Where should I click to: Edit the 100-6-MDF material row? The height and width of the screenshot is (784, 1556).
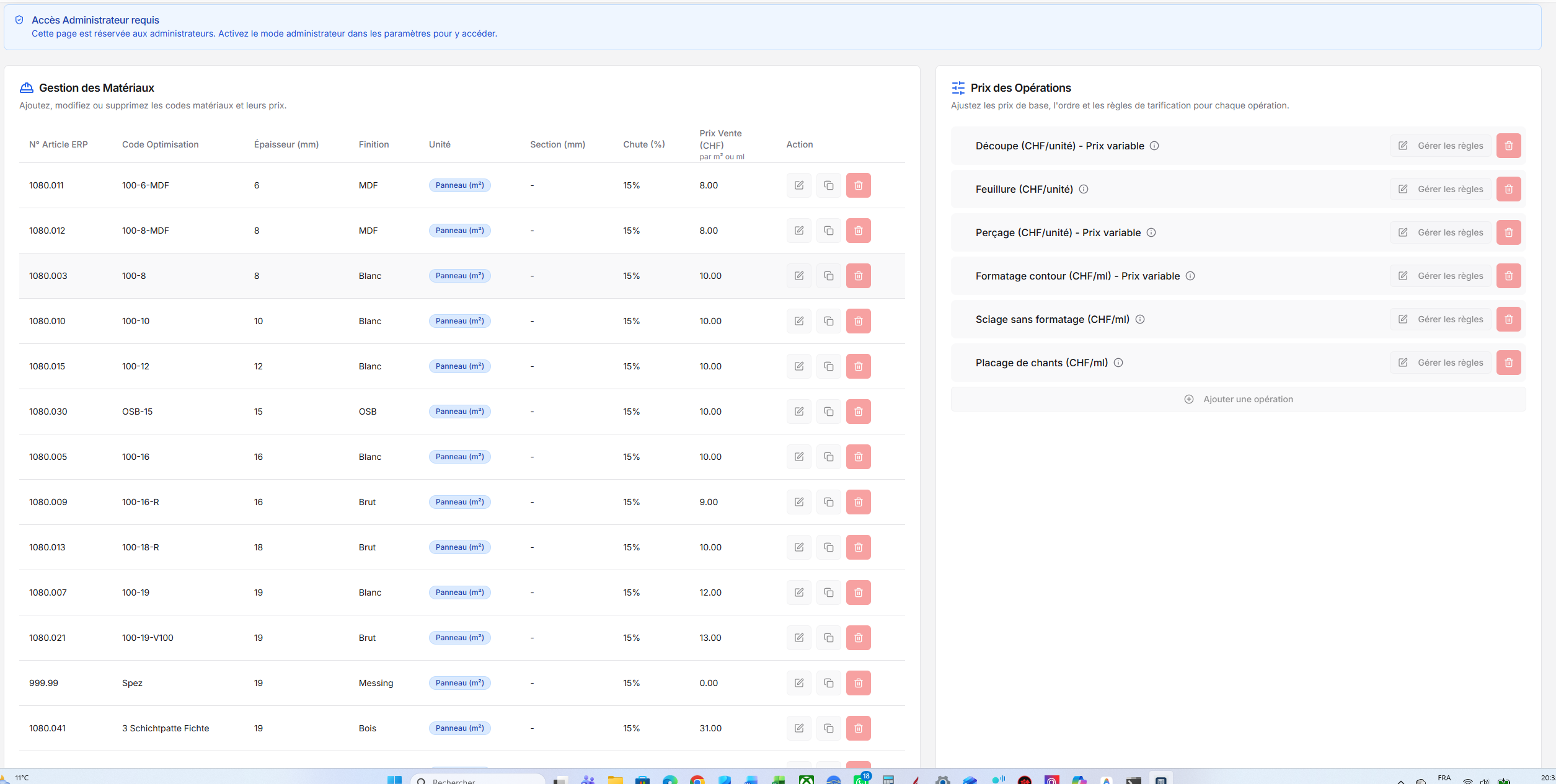[x=799, y=185]
